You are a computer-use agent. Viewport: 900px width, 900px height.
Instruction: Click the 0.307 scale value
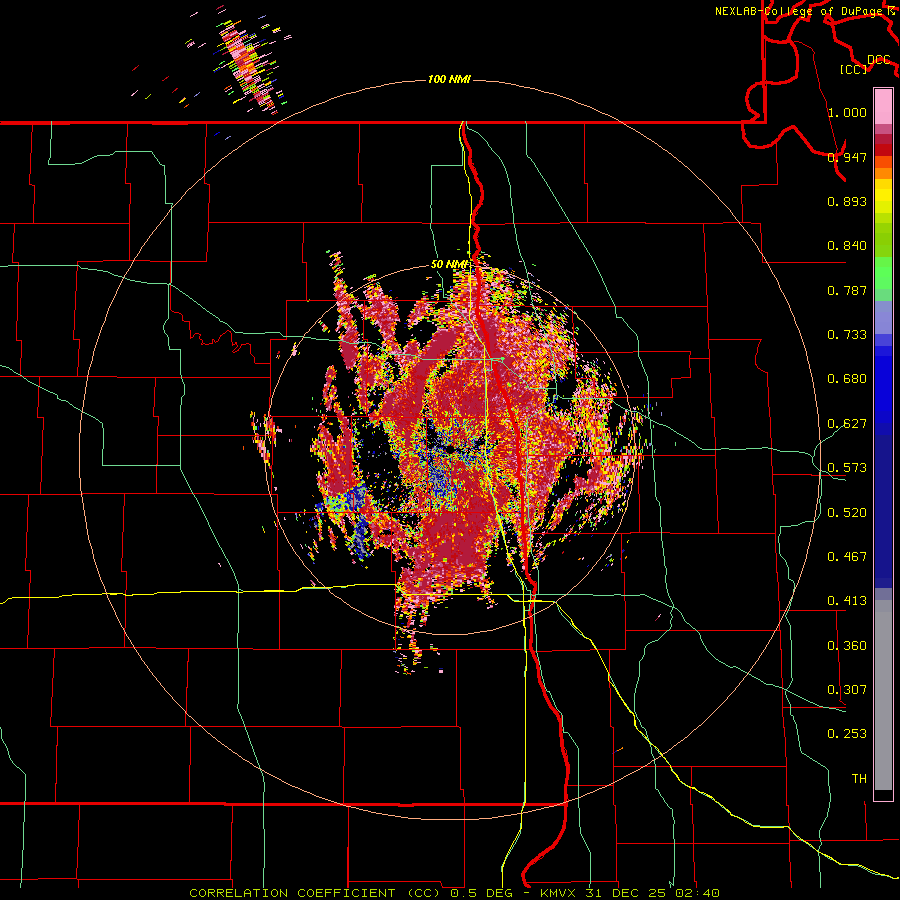[x=847, y=690]
